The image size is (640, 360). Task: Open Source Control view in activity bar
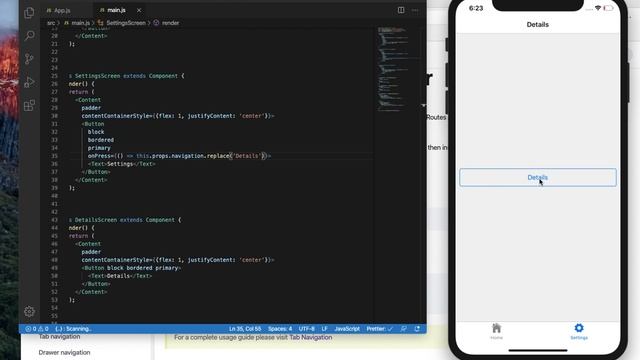tap(29, 59)
